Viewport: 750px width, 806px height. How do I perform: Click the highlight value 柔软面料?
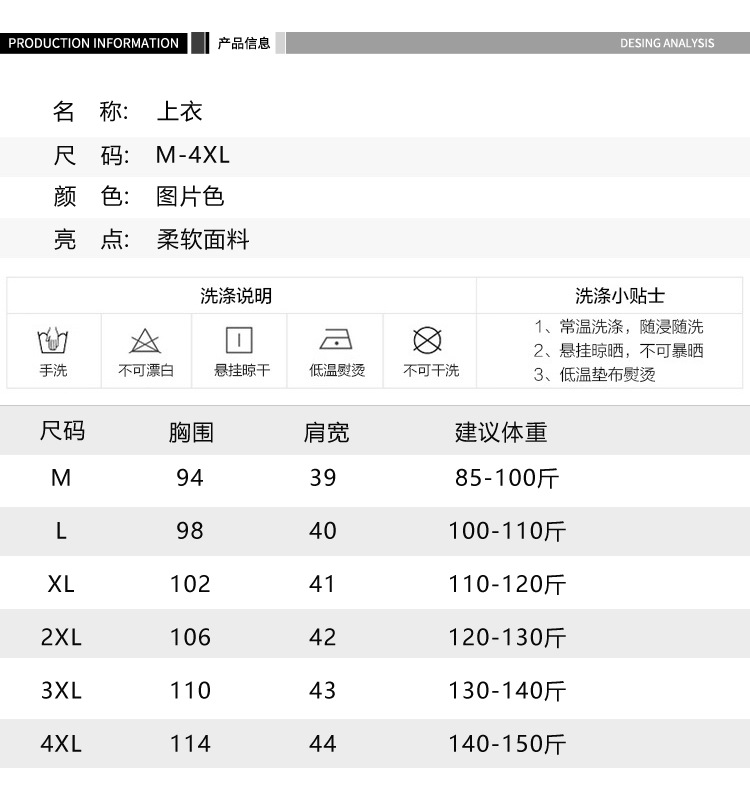click(x=203, y=240)
